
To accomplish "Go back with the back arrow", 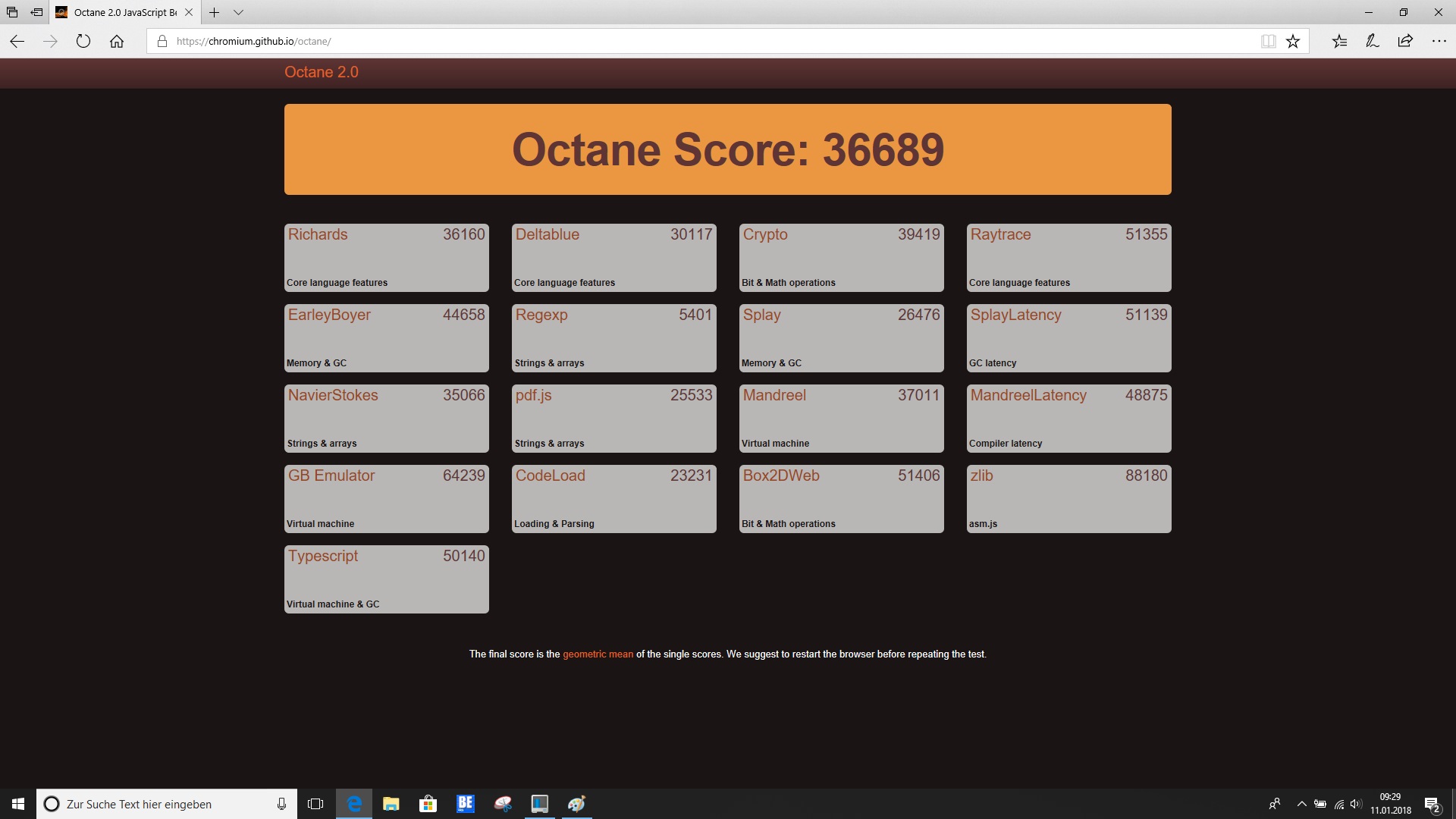I will coord(17,42).
